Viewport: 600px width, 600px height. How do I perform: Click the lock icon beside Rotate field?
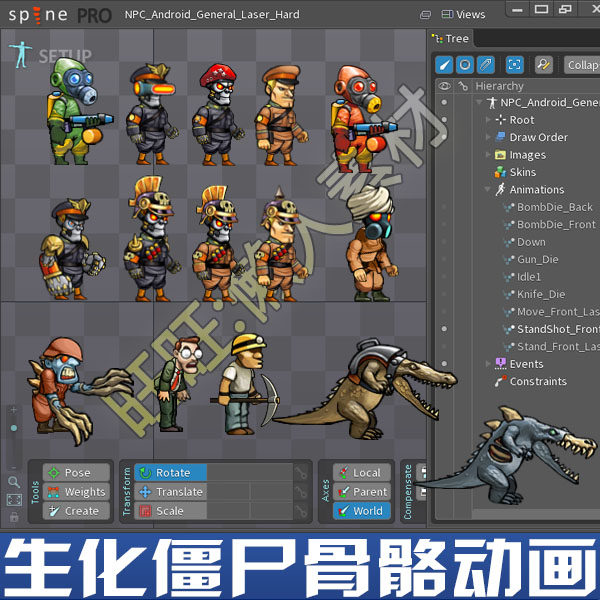pyautogui.click(x=301, y=473)
